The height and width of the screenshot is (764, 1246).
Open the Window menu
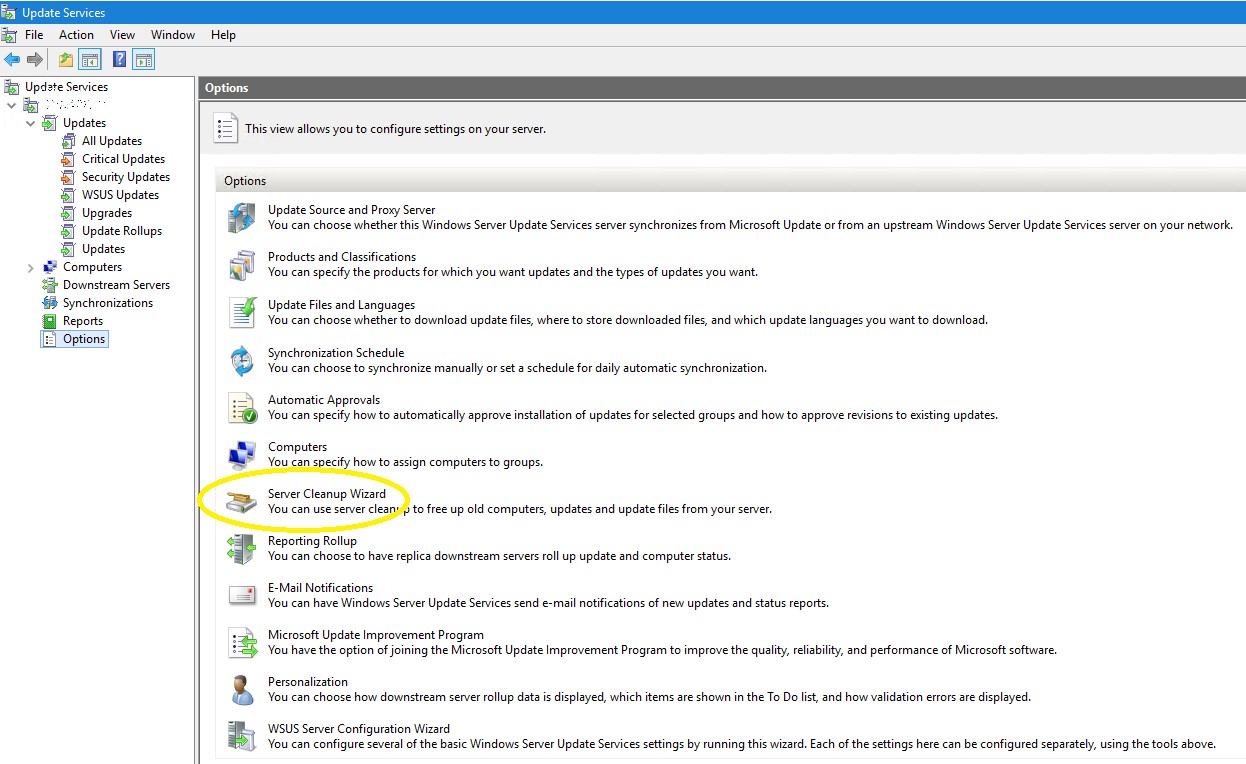coord(173,35)
